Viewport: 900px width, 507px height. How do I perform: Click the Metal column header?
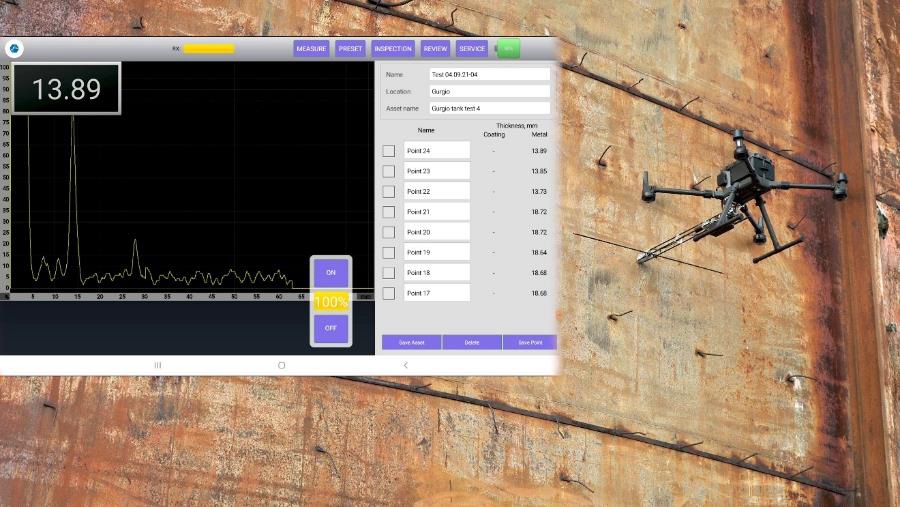point(540,134)
